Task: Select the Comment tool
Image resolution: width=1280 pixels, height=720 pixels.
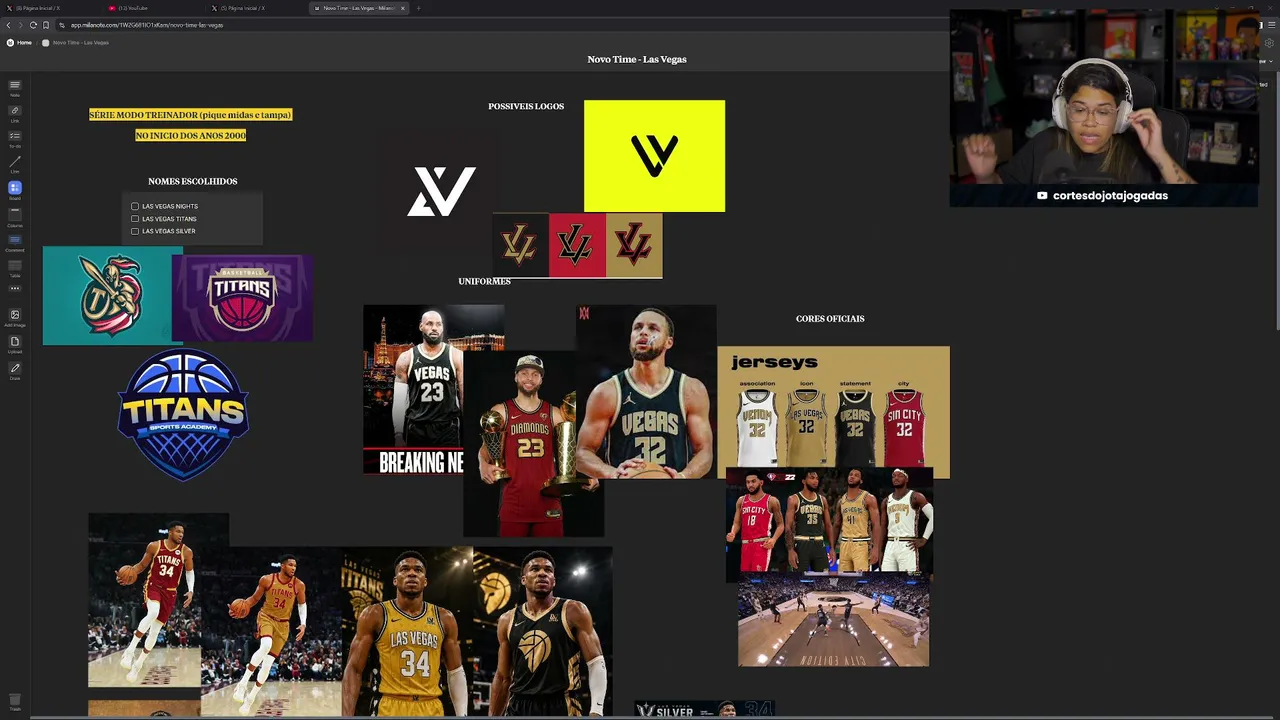Action: [14, 241]
